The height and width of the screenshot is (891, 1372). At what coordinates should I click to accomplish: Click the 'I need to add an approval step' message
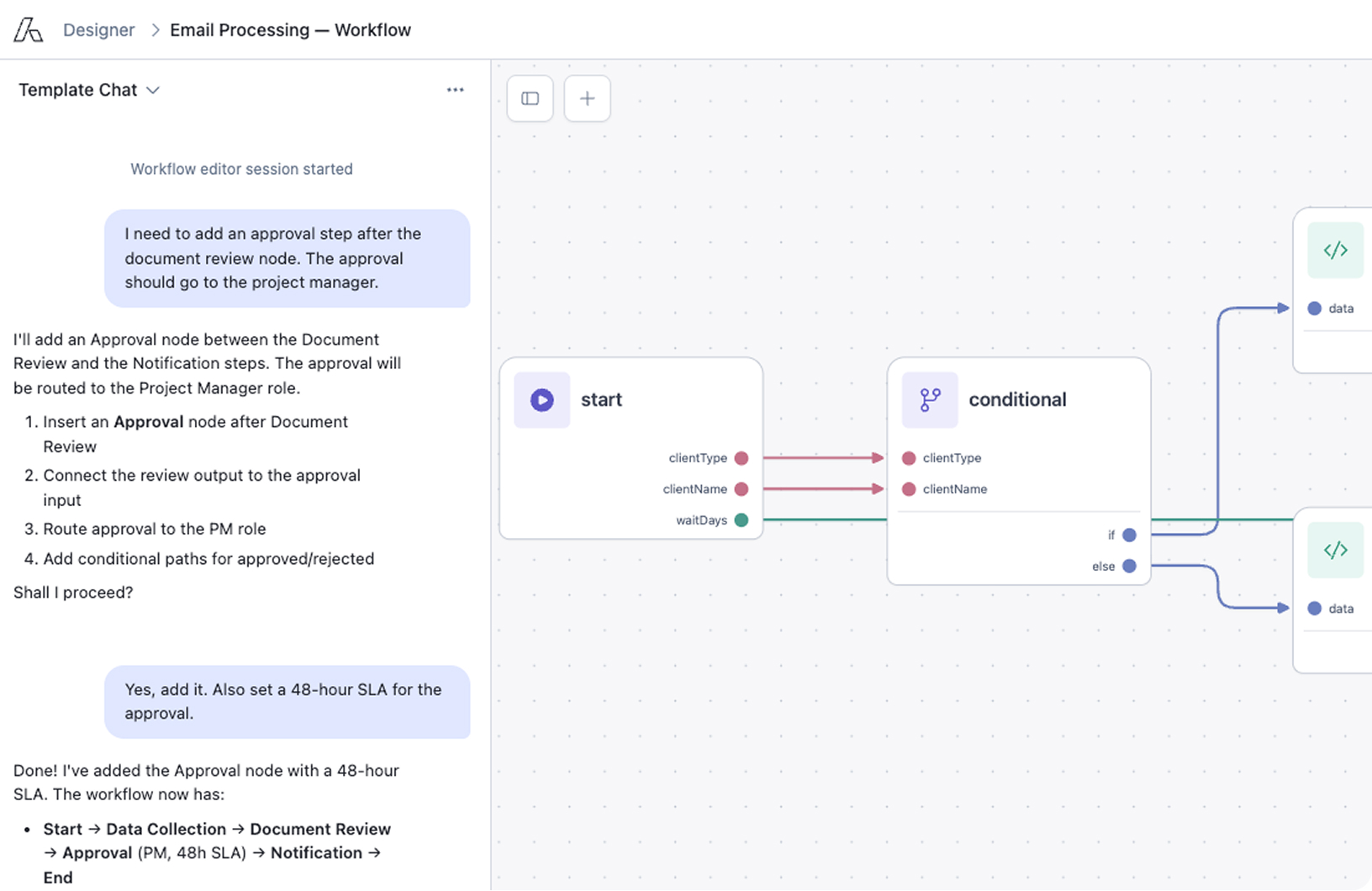(x=288, y=258)
